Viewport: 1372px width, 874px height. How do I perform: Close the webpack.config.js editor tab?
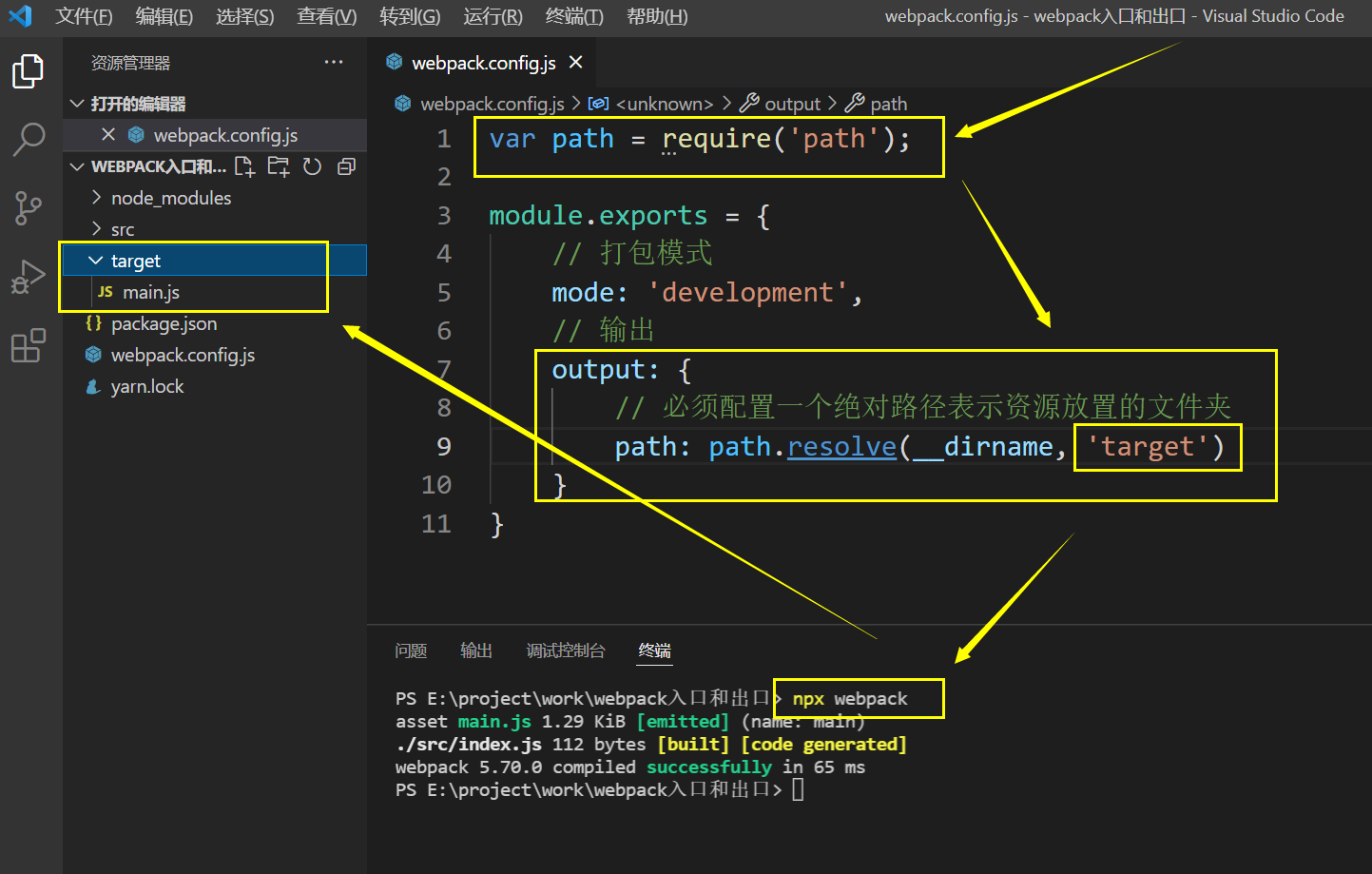(x=575, y=63)
